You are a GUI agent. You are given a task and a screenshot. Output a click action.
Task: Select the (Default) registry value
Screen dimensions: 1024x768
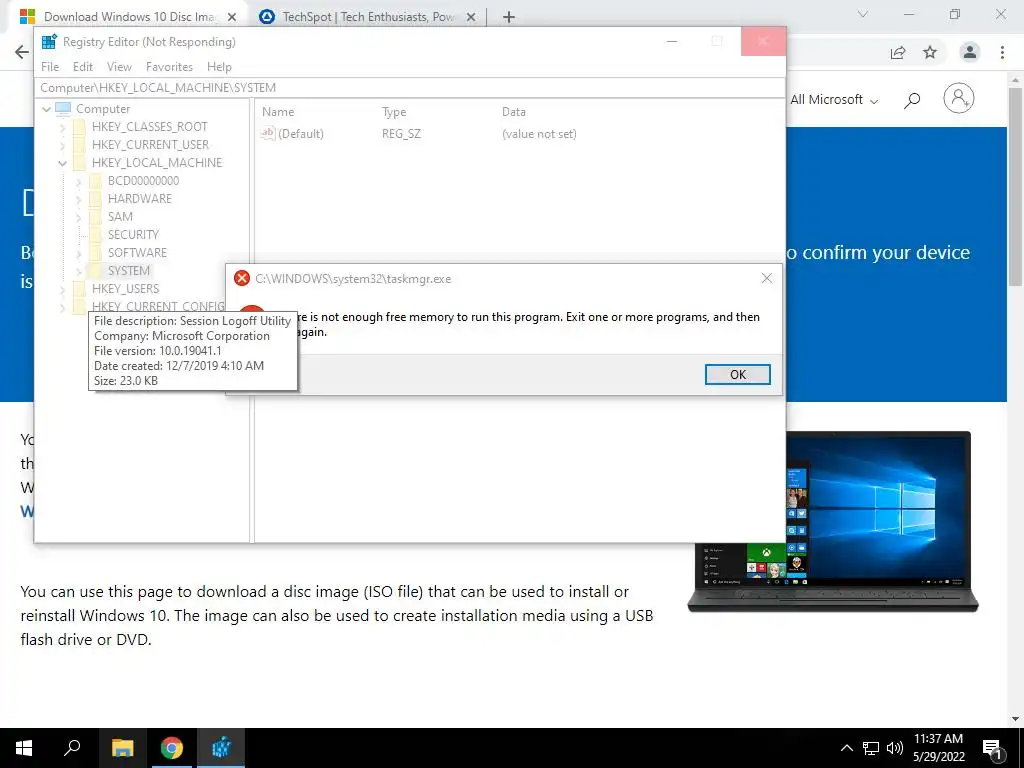pyautogui.click(x=300, y=134)
